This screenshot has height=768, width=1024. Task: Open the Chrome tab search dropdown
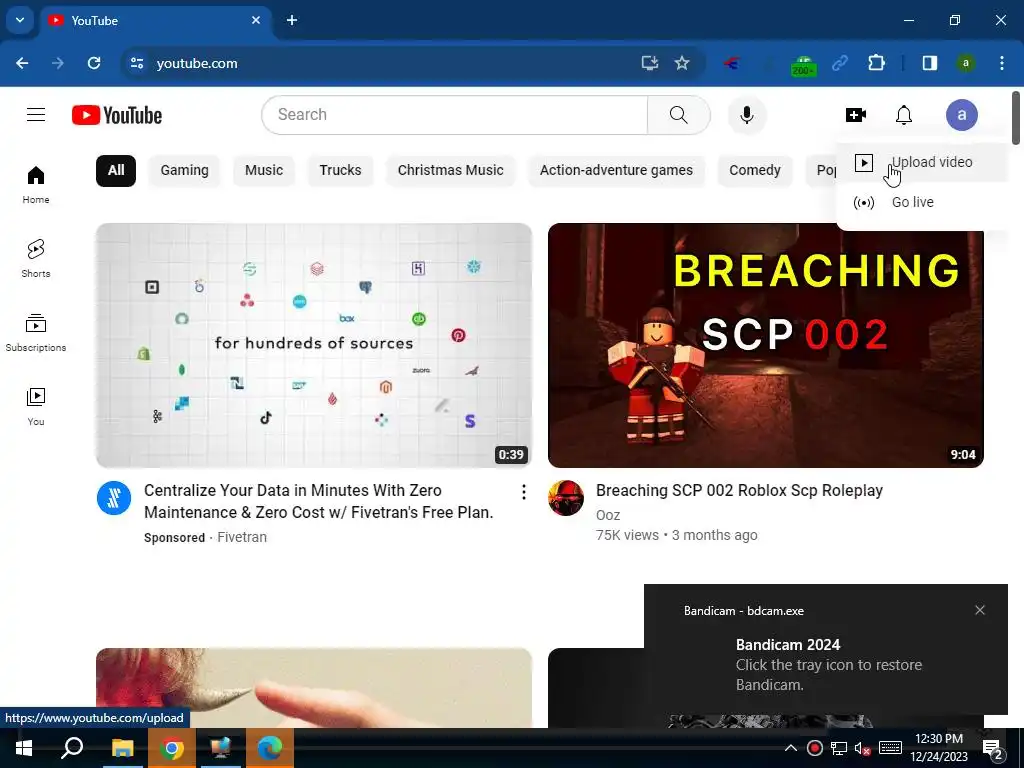tap(20, 20)
